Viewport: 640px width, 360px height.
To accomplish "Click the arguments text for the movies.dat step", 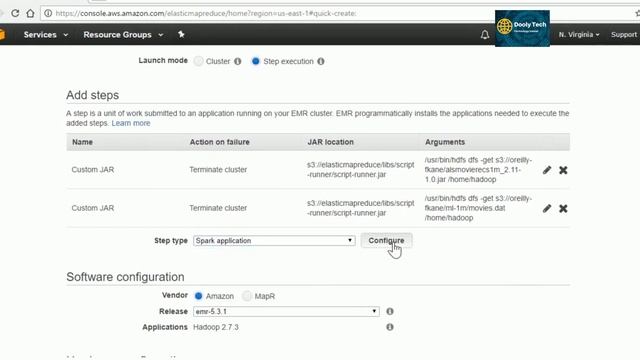I will pyautogui.click(x=478, y=208).
